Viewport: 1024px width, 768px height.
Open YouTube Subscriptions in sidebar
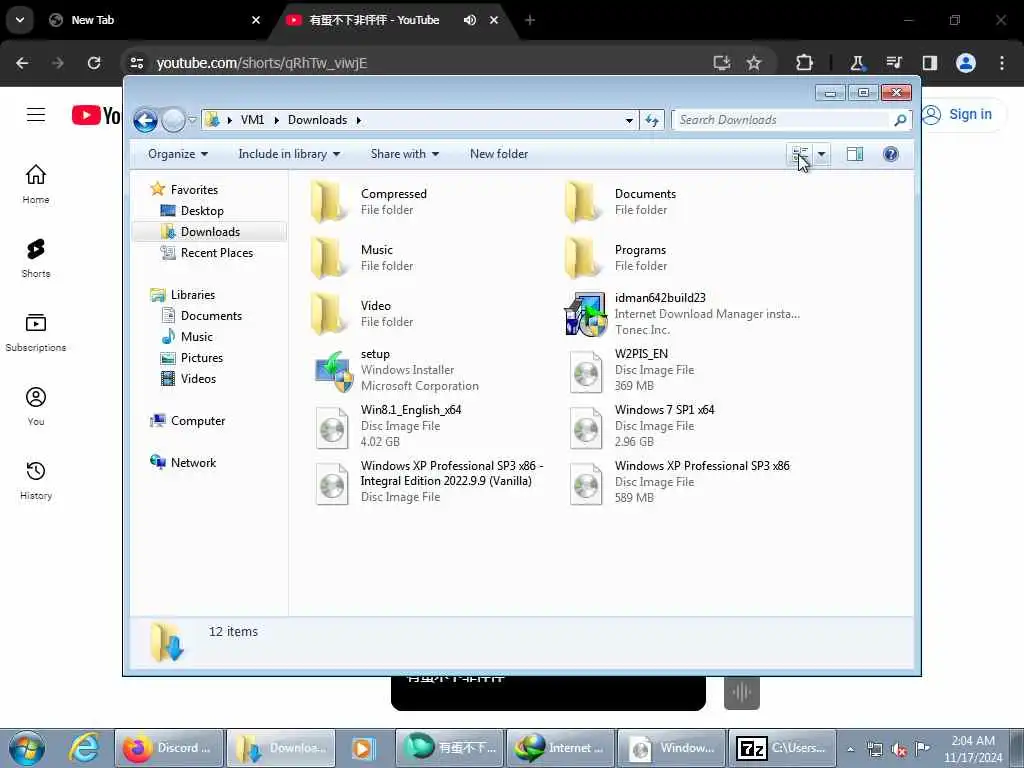[x=36, y=332]
